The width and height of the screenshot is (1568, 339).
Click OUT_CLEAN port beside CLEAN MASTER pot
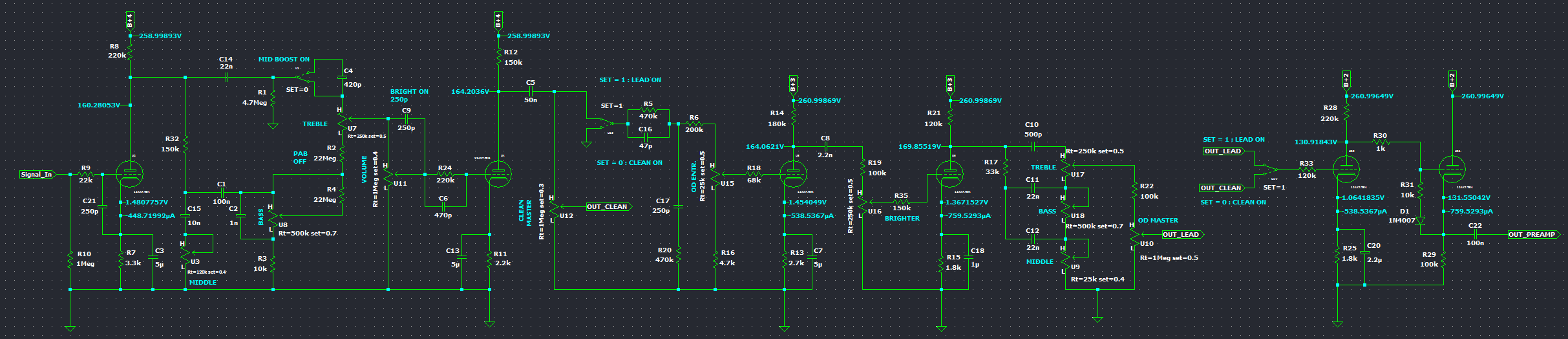[608, 207]
